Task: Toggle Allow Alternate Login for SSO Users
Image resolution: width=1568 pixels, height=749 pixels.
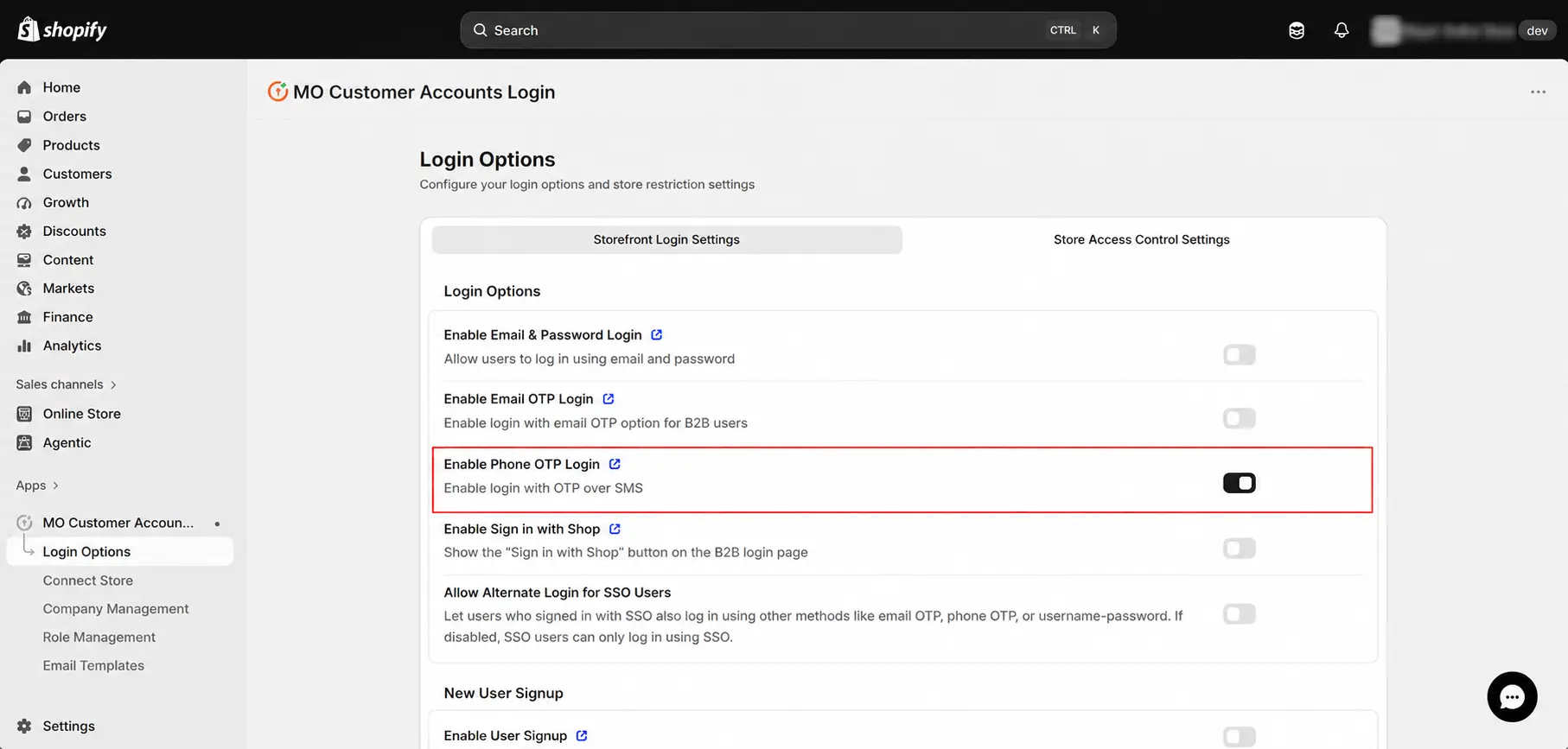Action: (1239, 613)
